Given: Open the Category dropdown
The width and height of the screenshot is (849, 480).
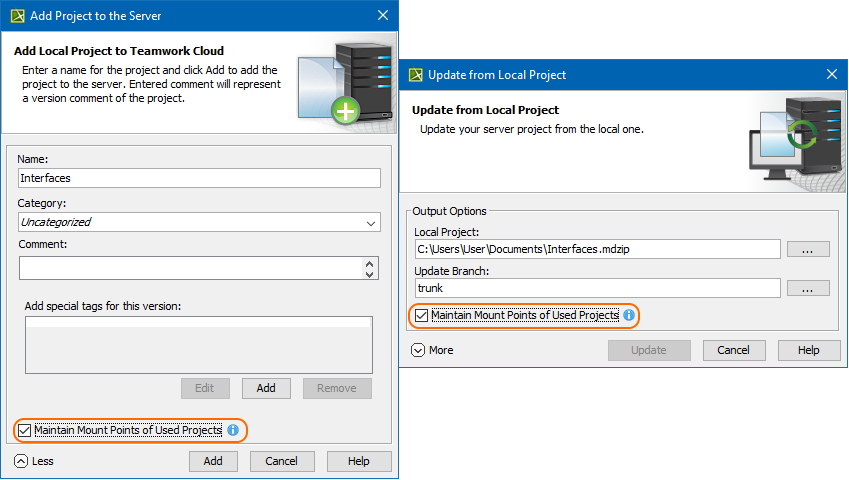Looking at the screenshot, I should click(199, 223).
